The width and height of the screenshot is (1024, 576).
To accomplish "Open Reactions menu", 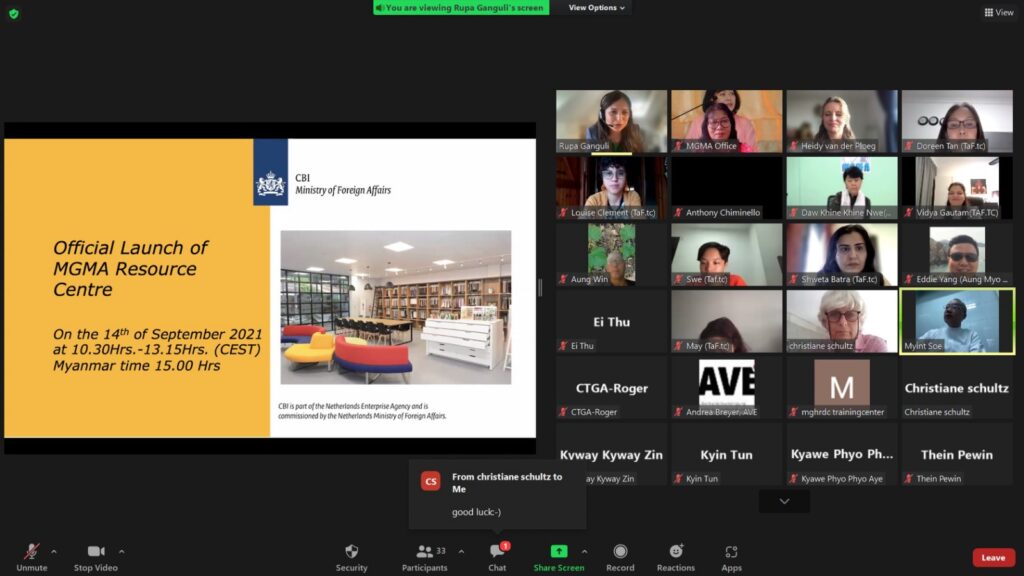I will (x=676, y=558).
